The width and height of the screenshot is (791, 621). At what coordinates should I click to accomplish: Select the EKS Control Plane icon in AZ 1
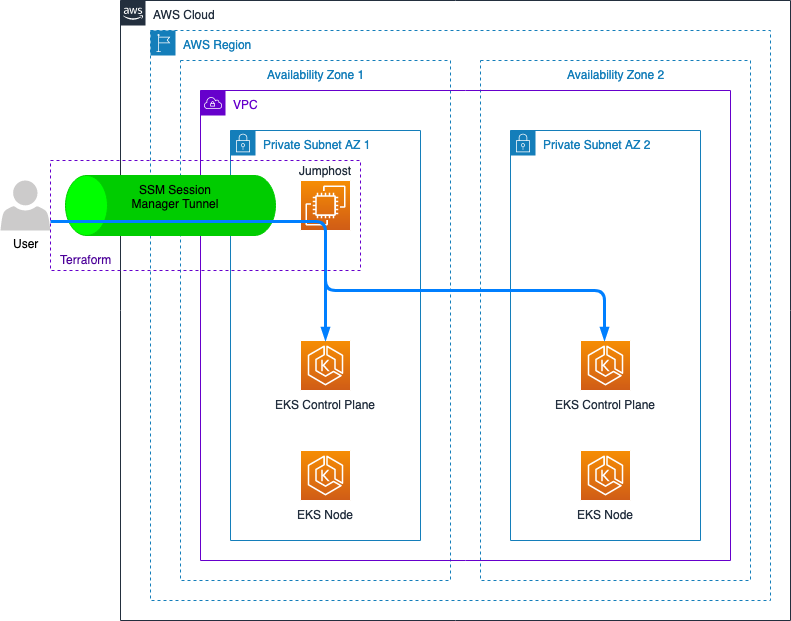click(325, 365)
